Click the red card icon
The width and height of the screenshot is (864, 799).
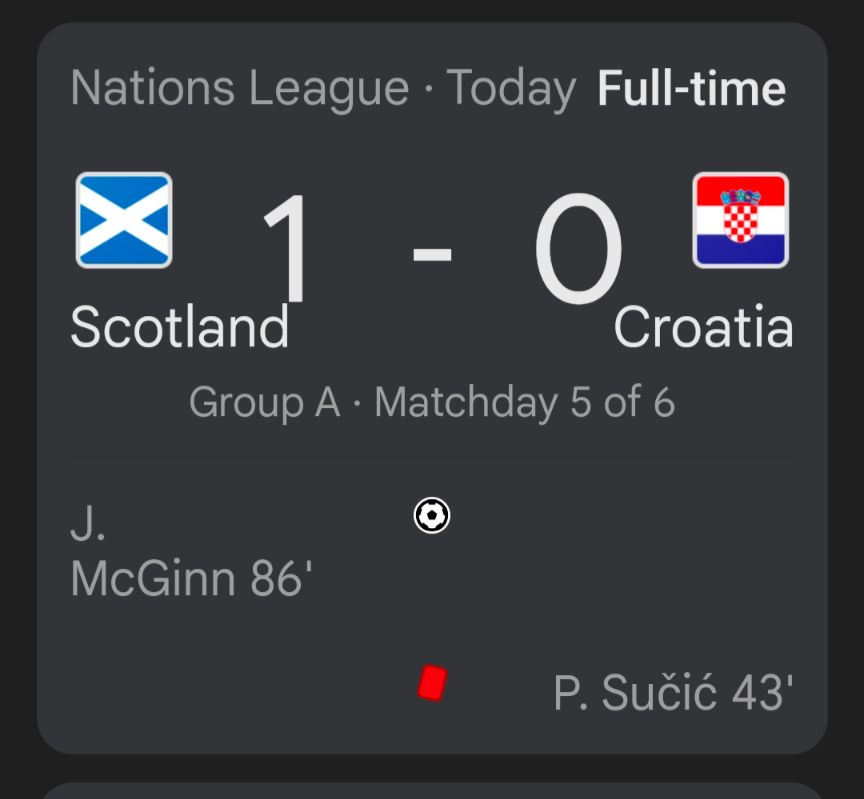coord(433,683)
